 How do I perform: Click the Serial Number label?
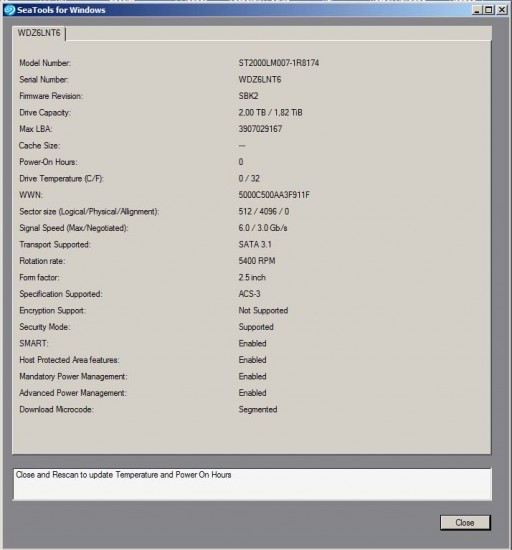tap(44, 80)
